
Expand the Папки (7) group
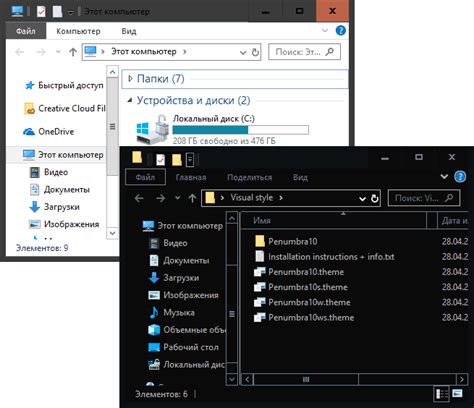click(x=130, y=79)
